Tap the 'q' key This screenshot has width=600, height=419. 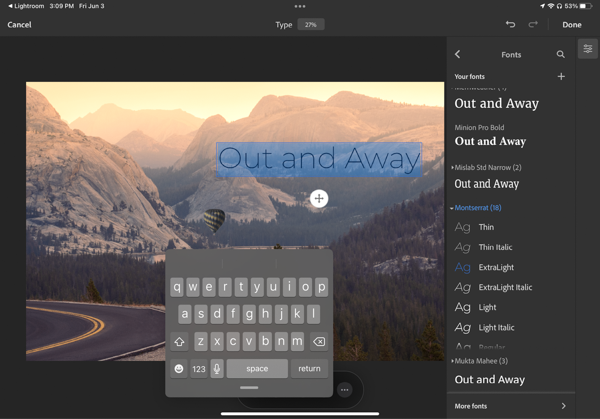[177, 287]
